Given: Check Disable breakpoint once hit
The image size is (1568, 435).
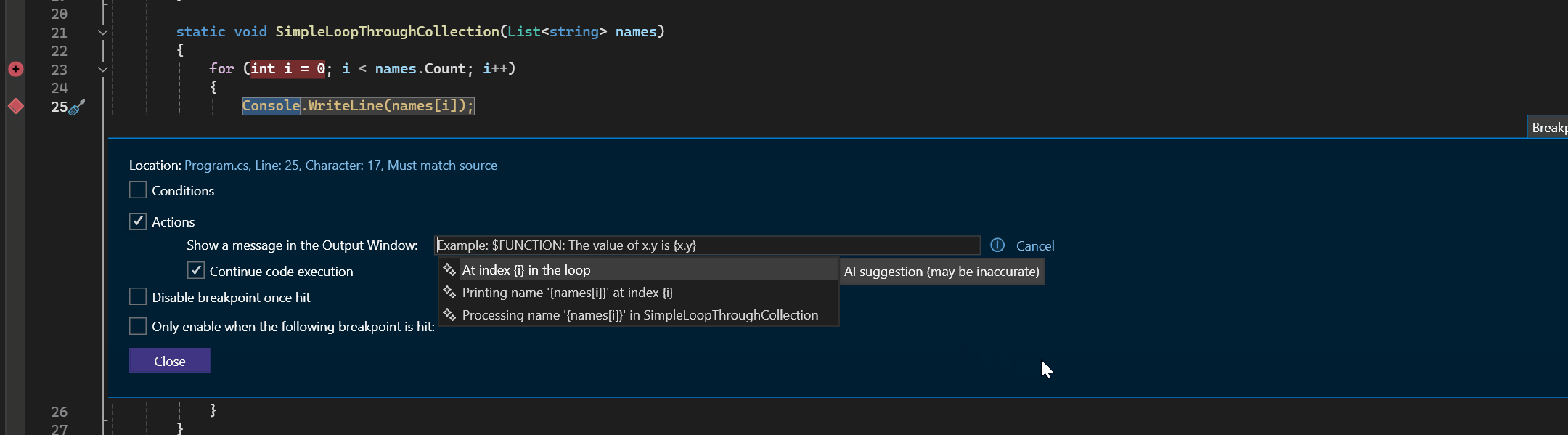Looking at the screenshot, I should (138, 297).
